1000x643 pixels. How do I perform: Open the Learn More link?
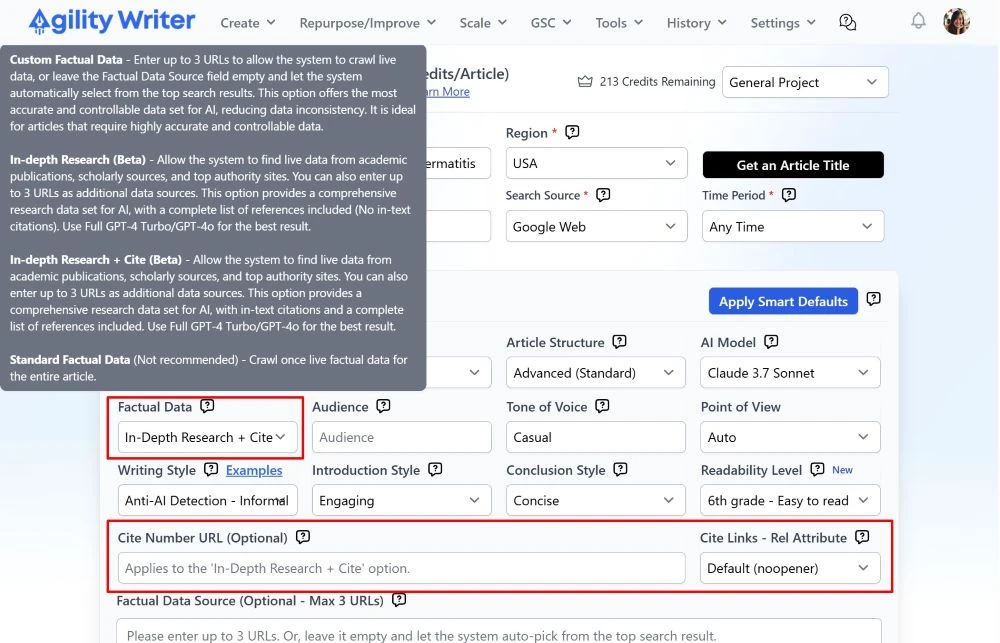tap(448, 91)
